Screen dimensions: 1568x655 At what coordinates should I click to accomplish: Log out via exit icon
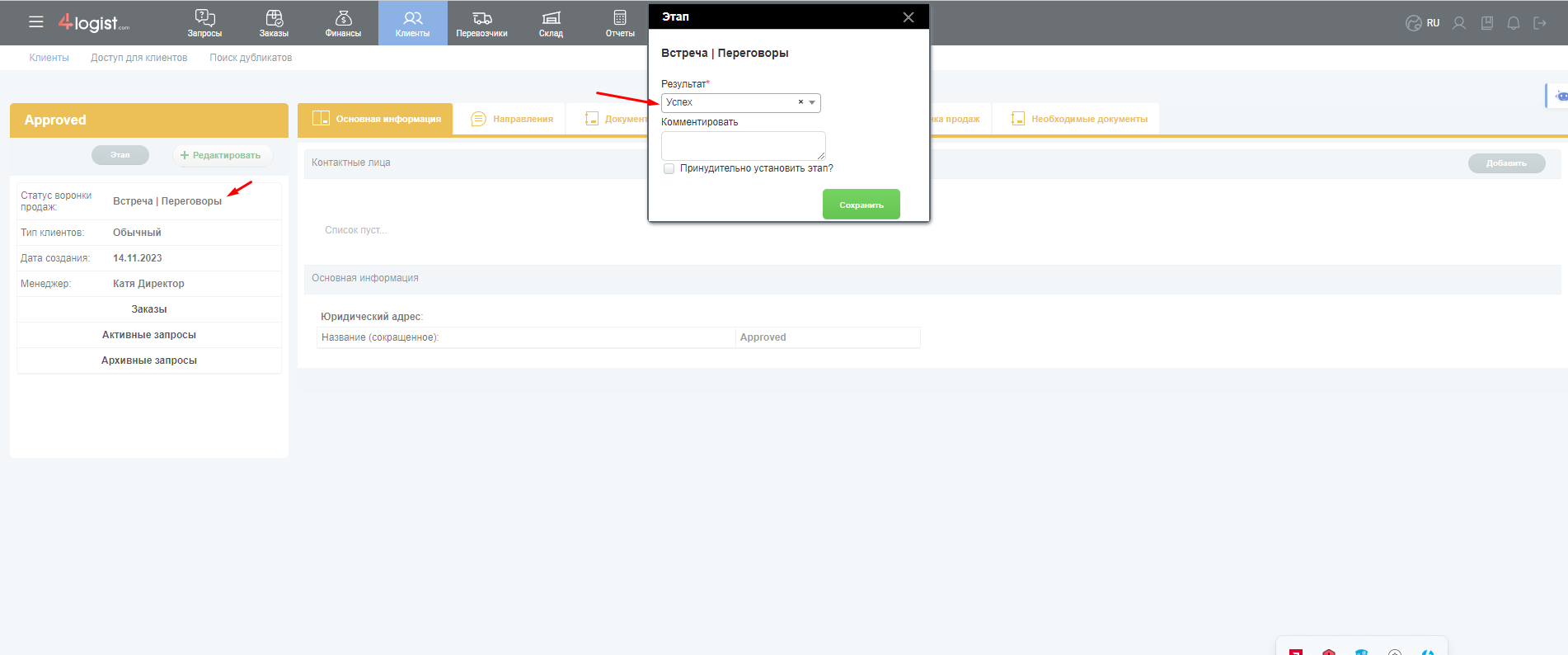tap(1540, 23)
